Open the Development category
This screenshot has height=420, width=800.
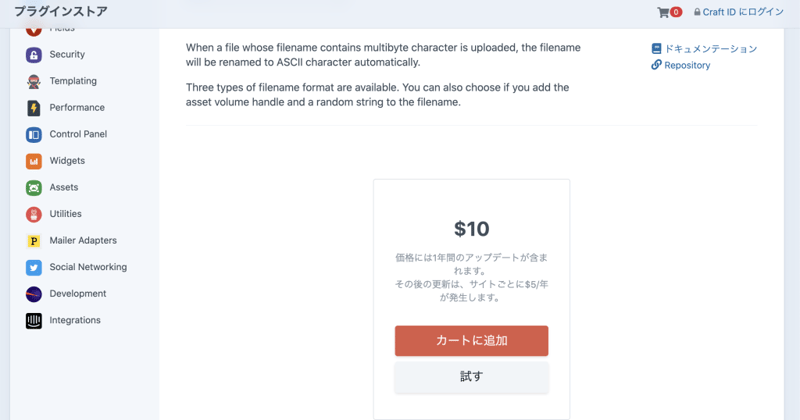coord(78,294)
